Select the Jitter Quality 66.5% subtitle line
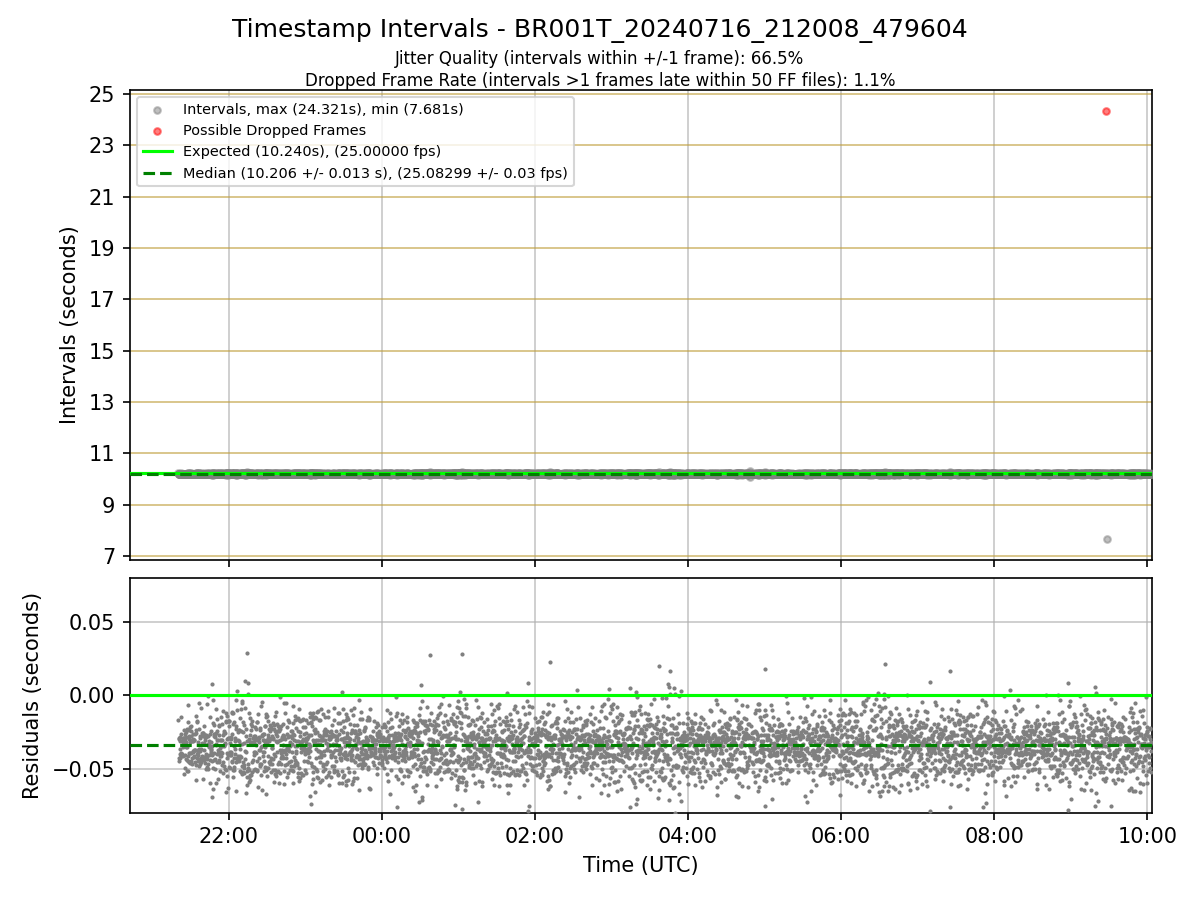 click(x=599, y=58)
